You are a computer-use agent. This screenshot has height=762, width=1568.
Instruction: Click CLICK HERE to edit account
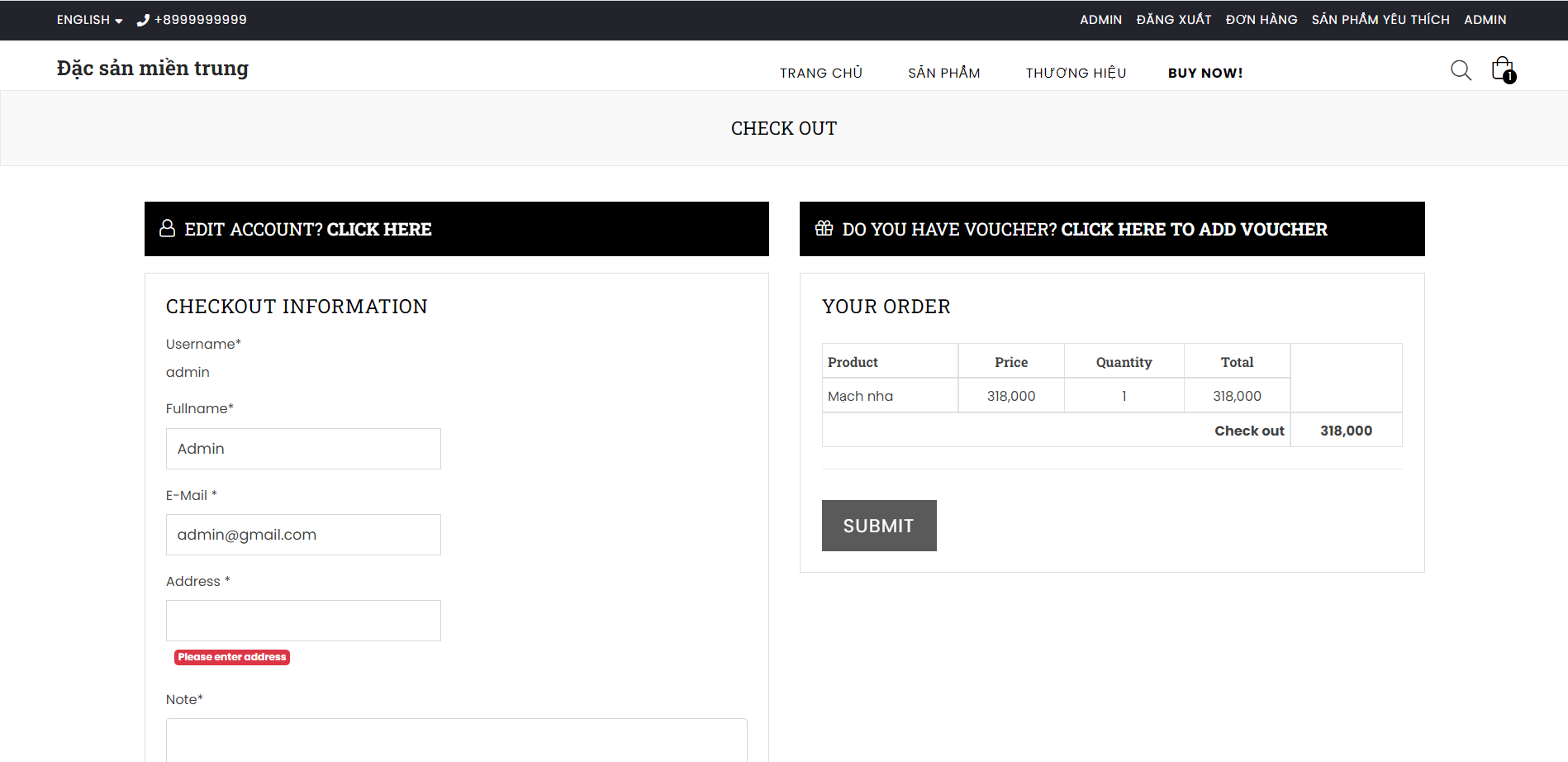pyautogui.click(x=379, y=229)
